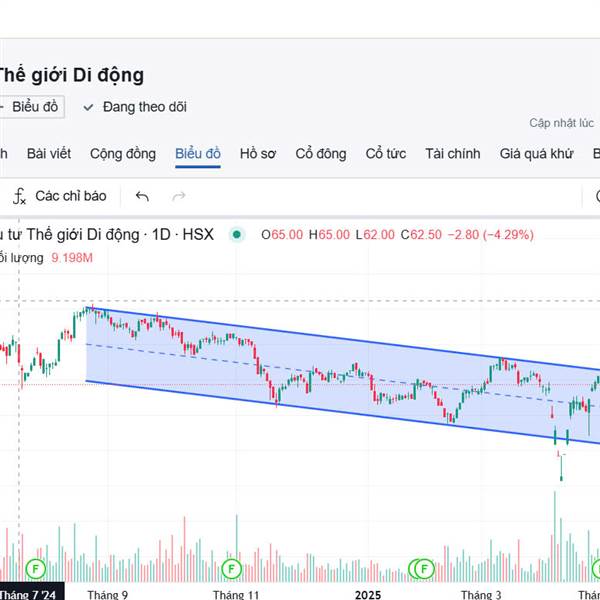Click the green market status dot

tap(237, 235)
